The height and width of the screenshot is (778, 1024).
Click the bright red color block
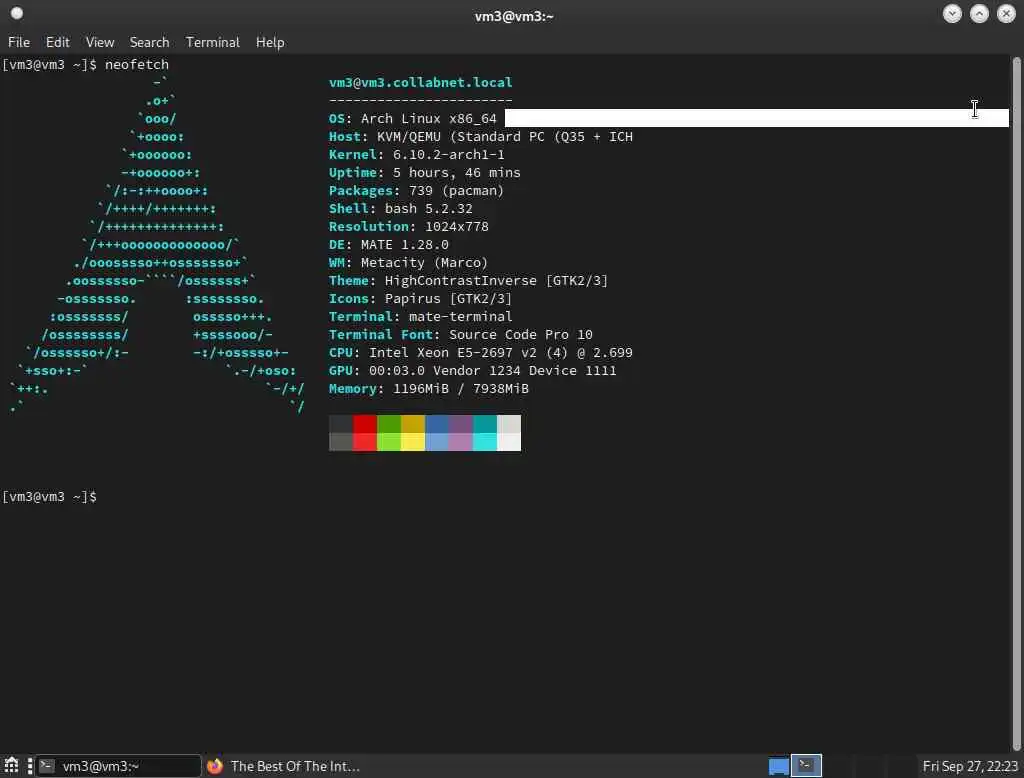[x=365, y=442]
